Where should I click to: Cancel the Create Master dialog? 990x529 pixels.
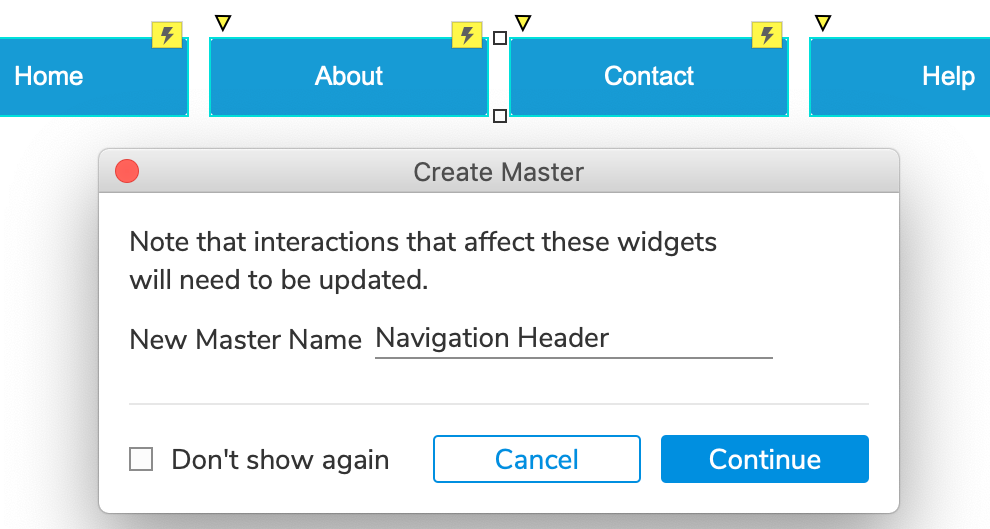[x=537, y=459]
